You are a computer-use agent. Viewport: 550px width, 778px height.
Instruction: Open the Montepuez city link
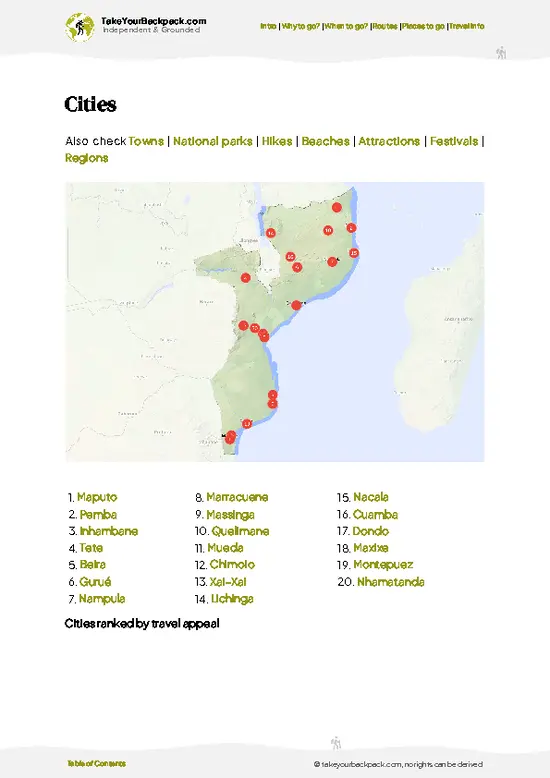point(383,565)
